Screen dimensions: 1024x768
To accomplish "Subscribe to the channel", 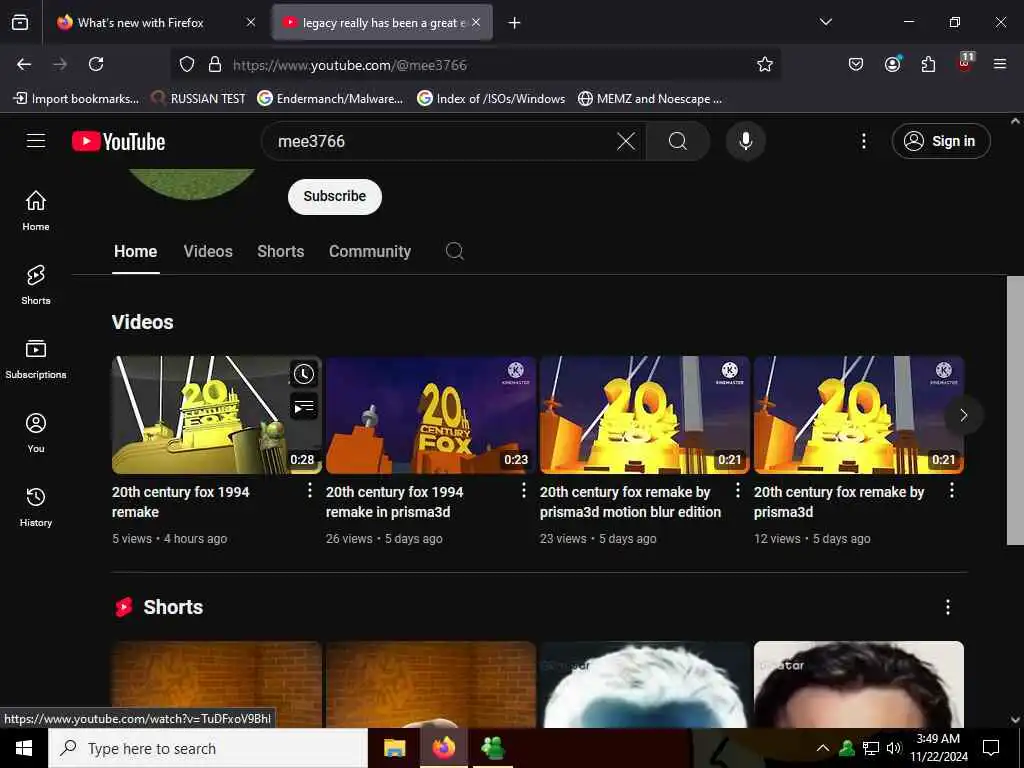I will click(x=334, y=197).
